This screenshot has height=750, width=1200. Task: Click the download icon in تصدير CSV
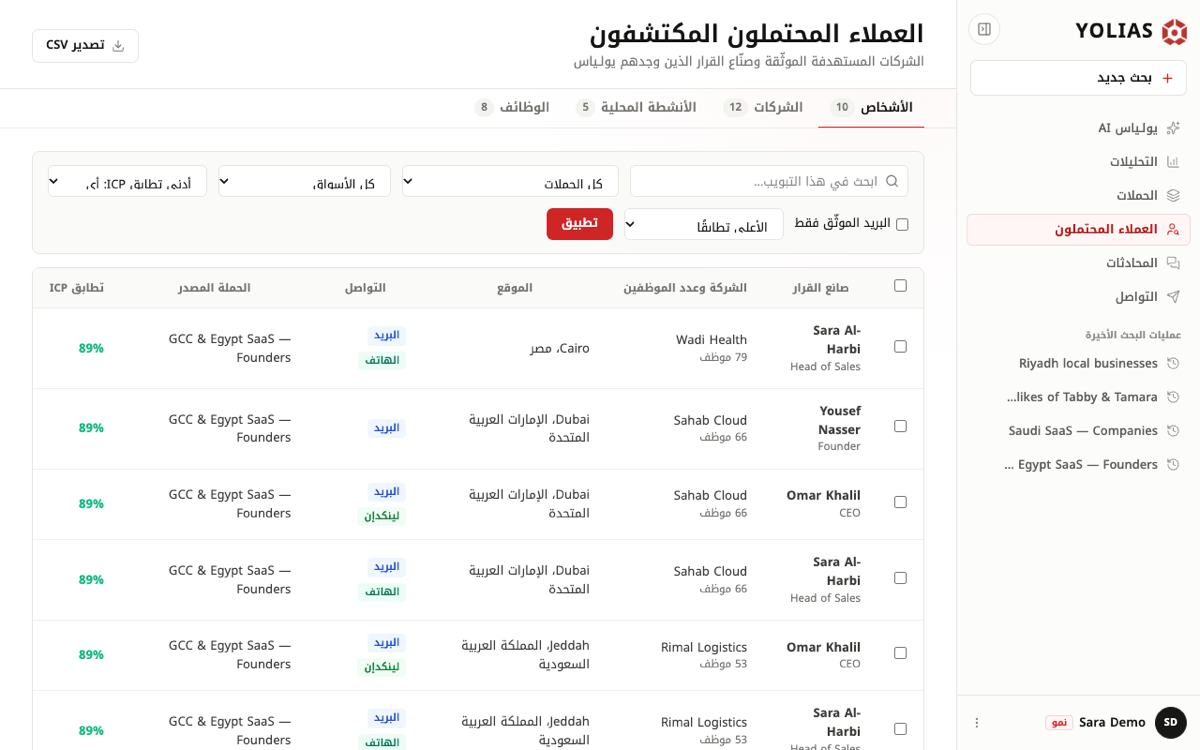click(118, 46)
